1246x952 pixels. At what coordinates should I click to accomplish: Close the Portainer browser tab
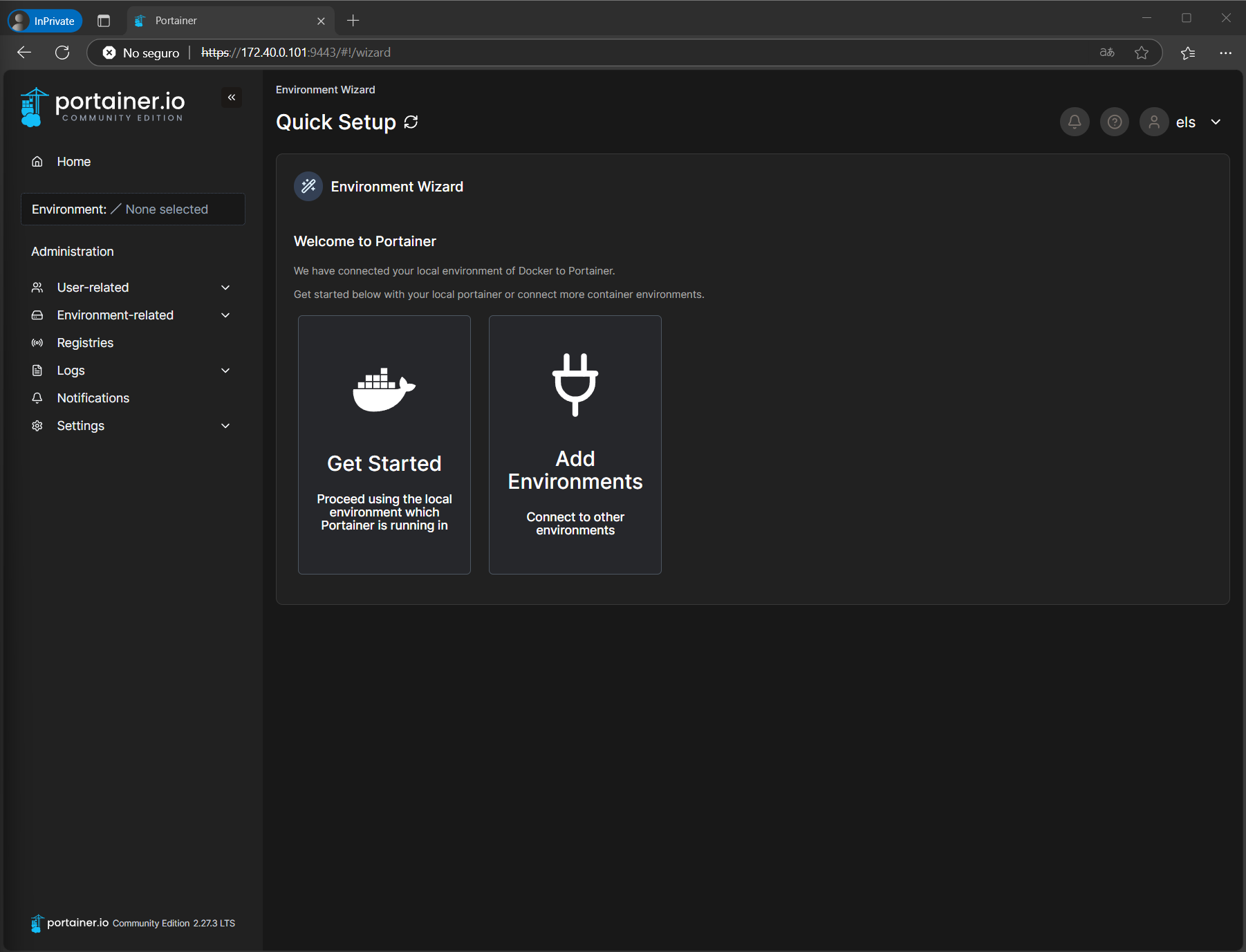point(321,21)
